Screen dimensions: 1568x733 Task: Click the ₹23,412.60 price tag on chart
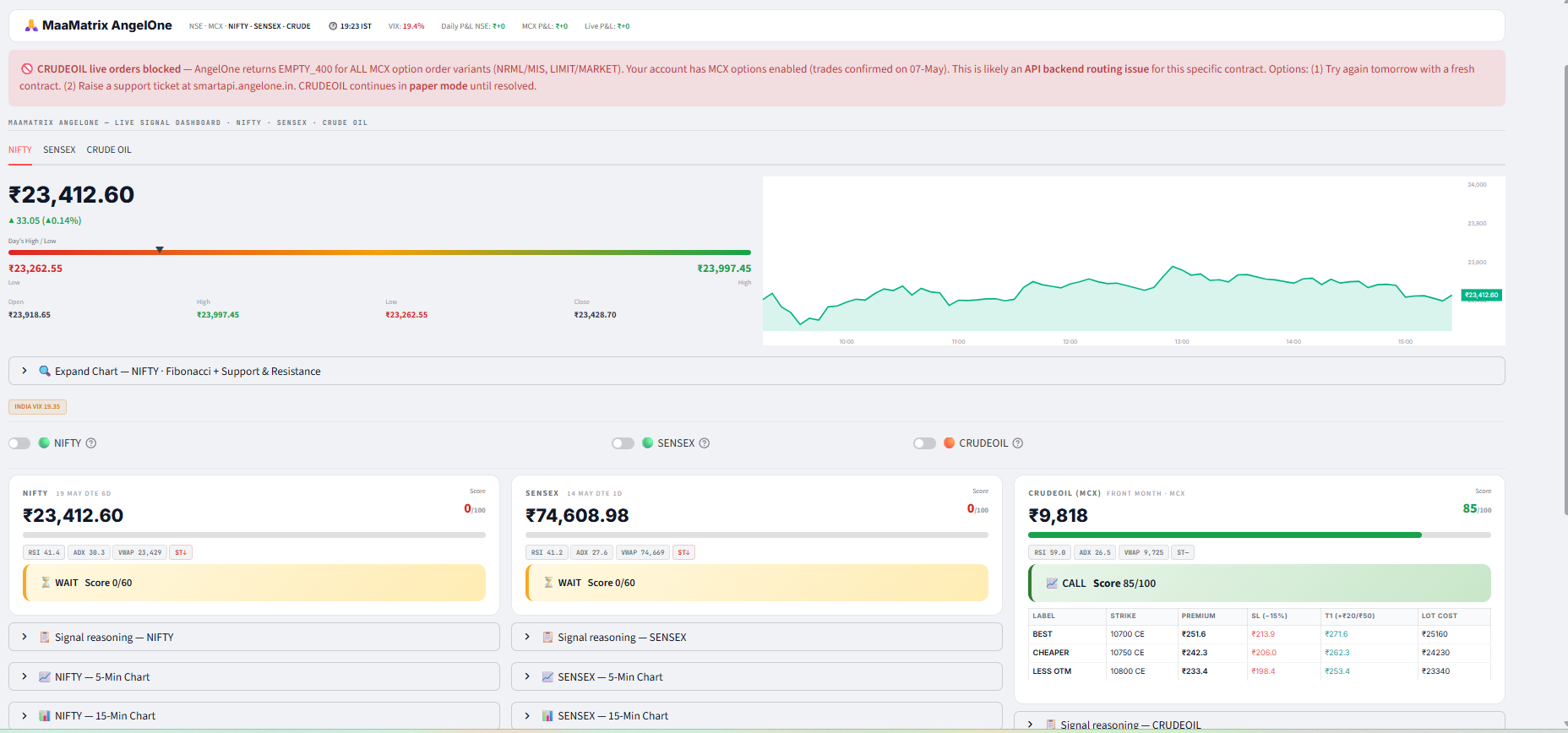click(1482, 295)
